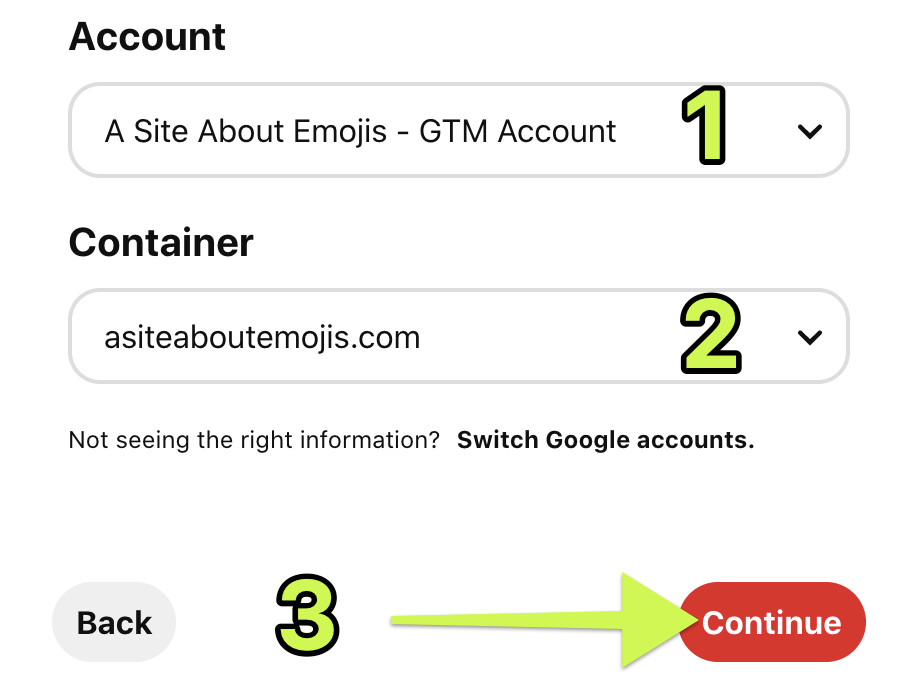Open the Container selection dropdown
The image size is (916, 698).
(458, 337)
